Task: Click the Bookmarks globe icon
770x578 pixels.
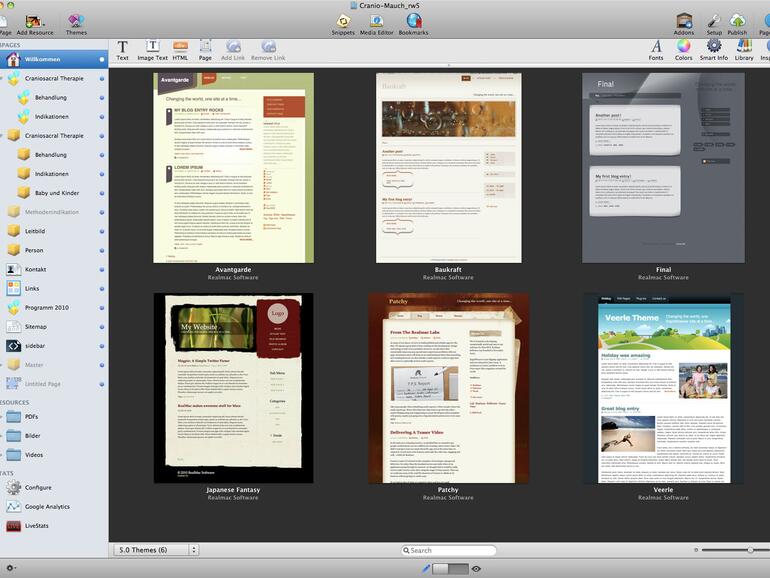Action: pos(413,22)
